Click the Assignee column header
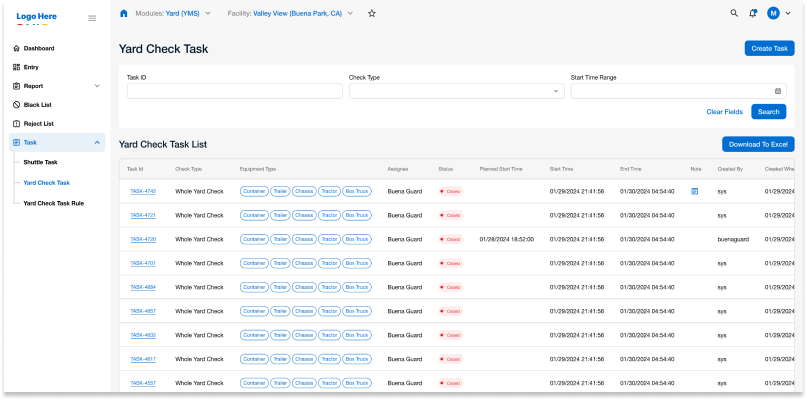 397,169
